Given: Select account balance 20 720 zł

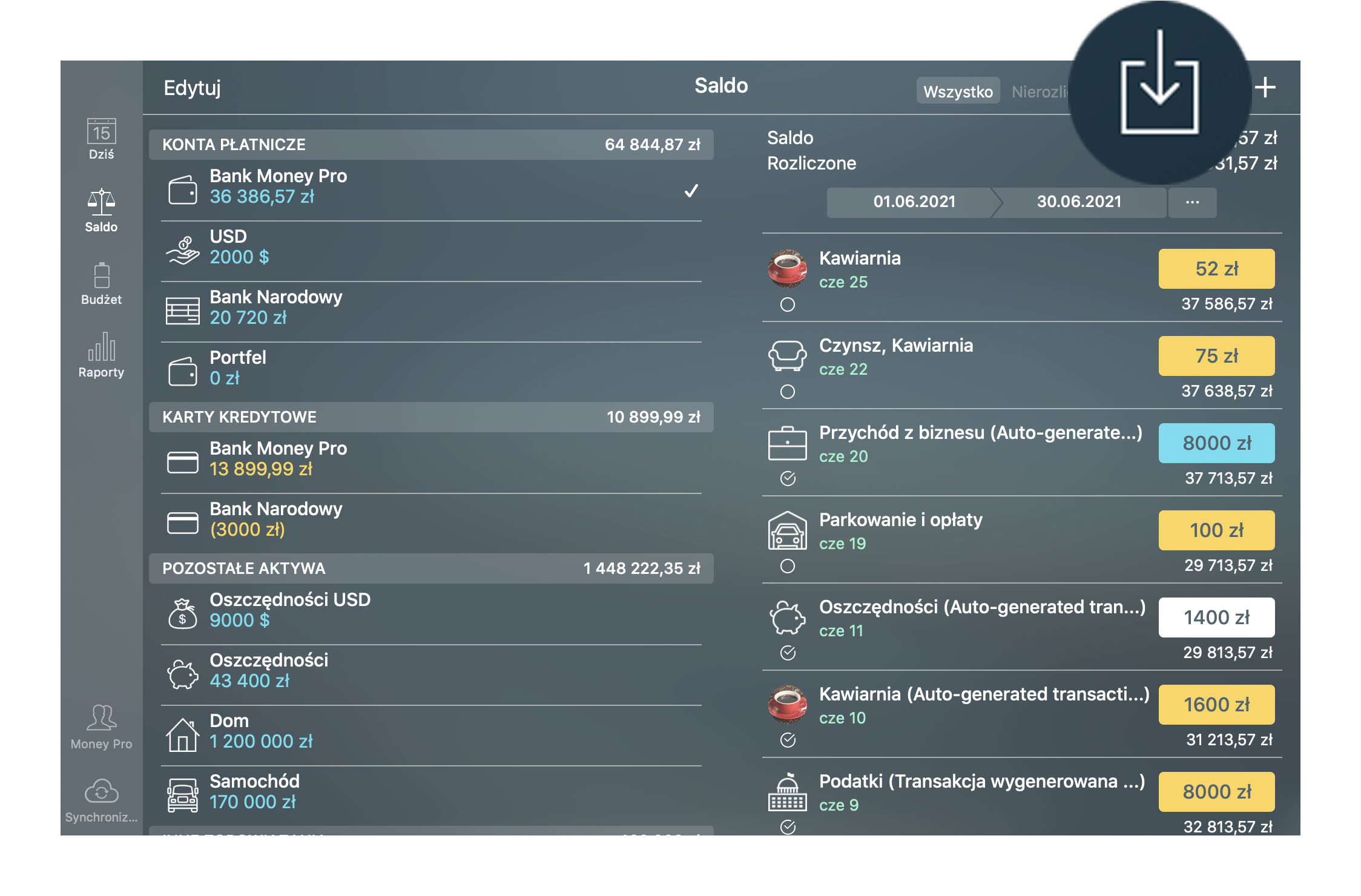Looking at the screenshot, I should coord(248,318).
